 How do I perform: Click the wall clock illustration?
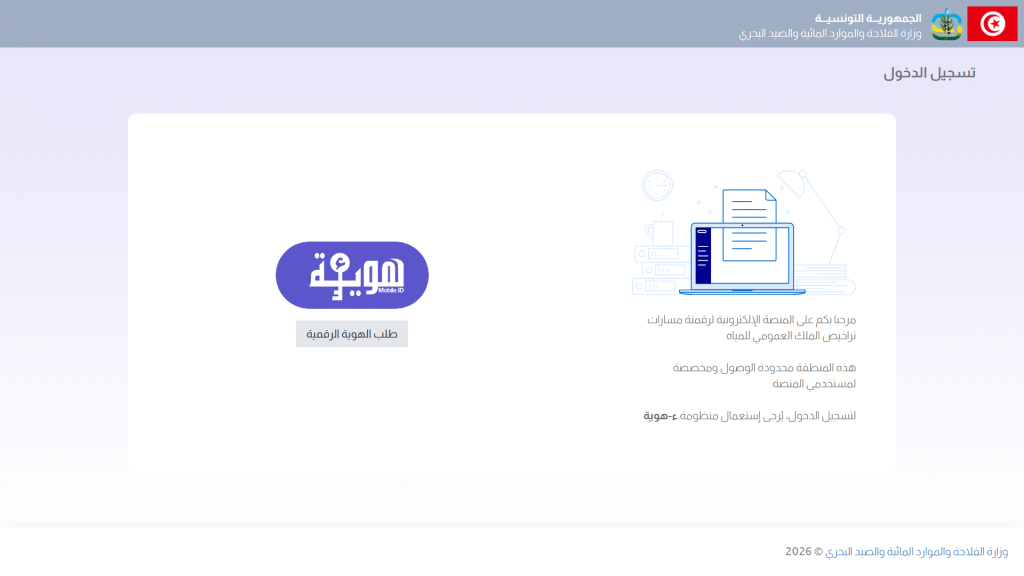[x=657, y=185]
